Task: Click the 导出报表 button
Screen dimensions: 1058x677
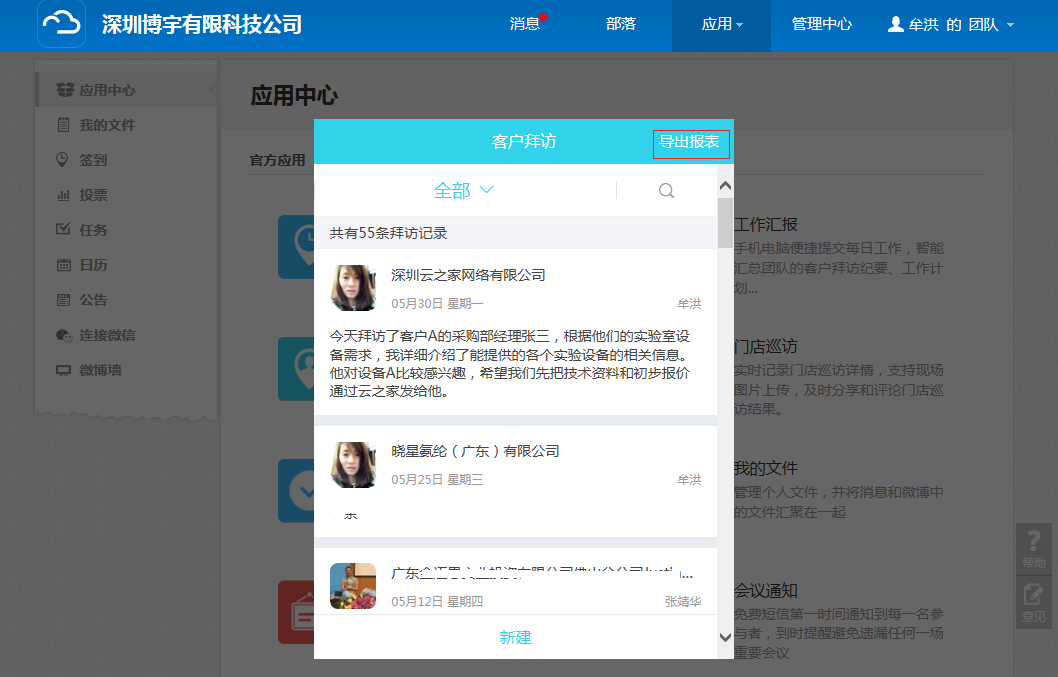Action: coord(690,143)
